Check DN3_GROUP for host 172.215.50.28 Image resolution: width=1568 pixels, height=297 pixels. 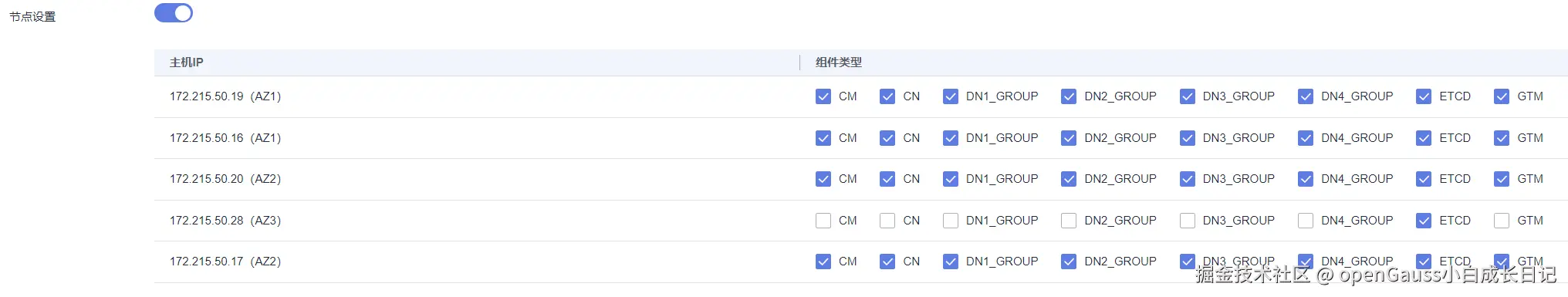point(1188,221)
